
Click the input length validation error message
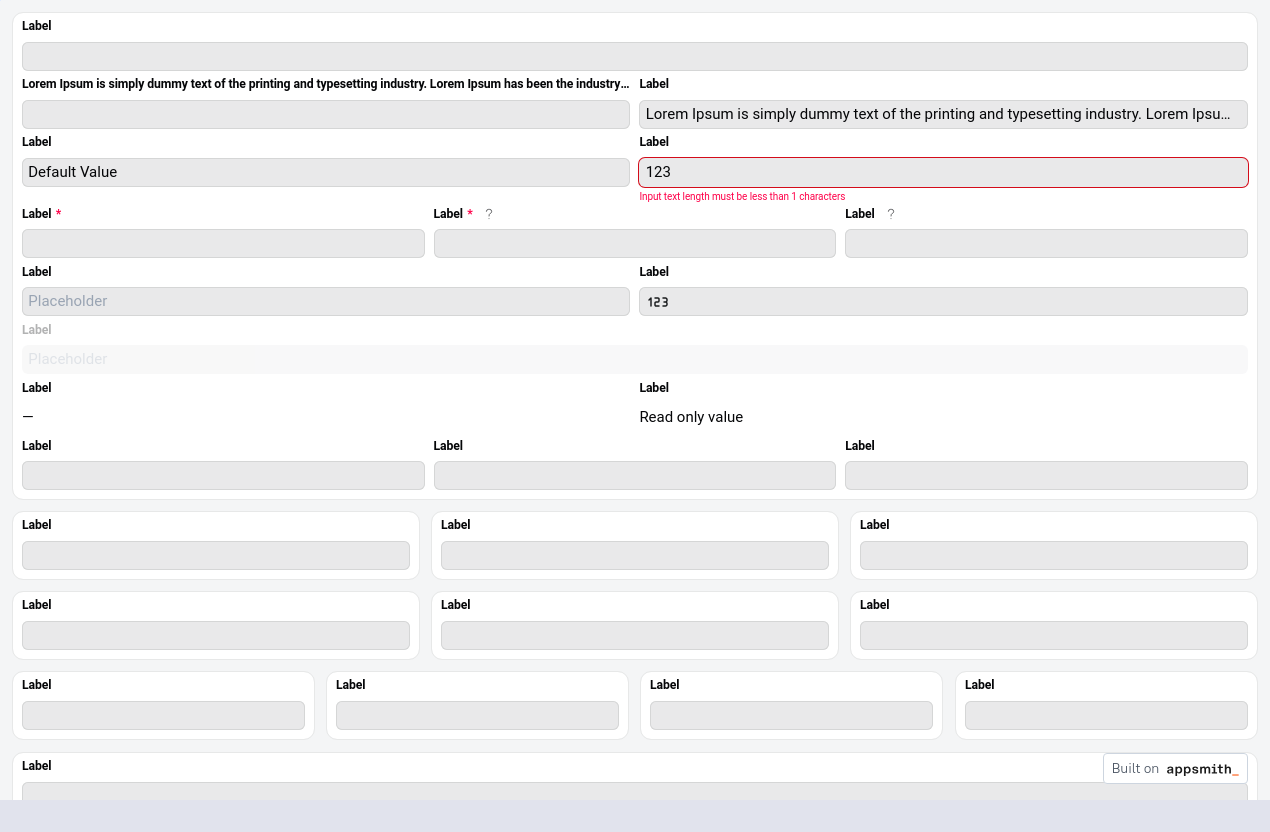[x=742, y=197]
